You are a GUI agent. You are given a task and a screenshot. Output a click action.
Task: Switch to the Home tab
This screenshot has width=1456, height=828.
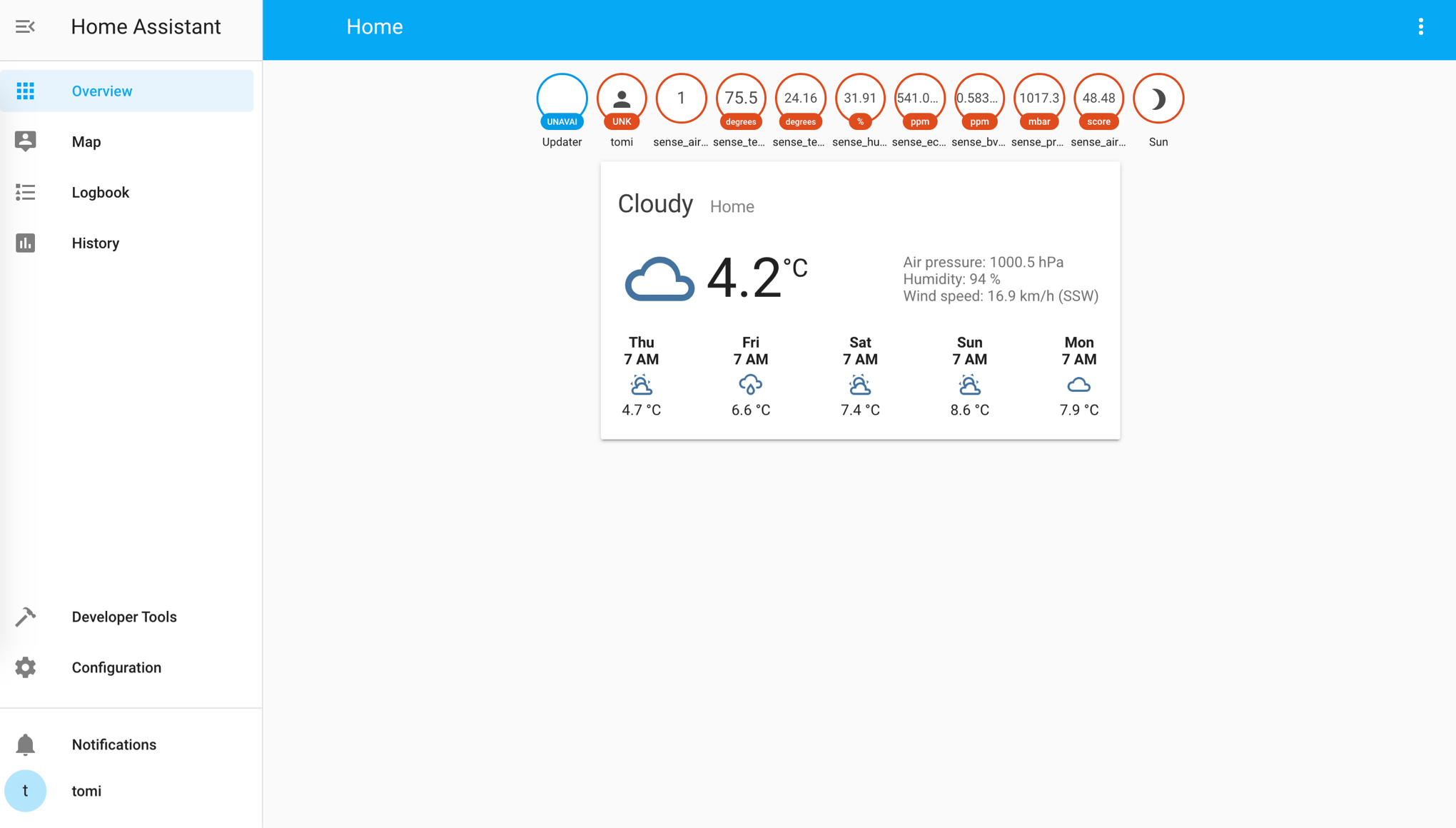tap(374, 26)
